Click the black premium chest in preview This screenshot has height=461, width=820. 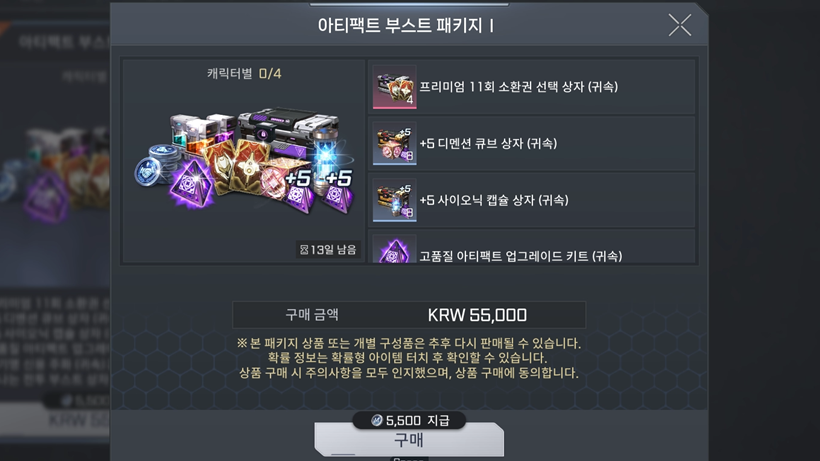tap(288, 130)
